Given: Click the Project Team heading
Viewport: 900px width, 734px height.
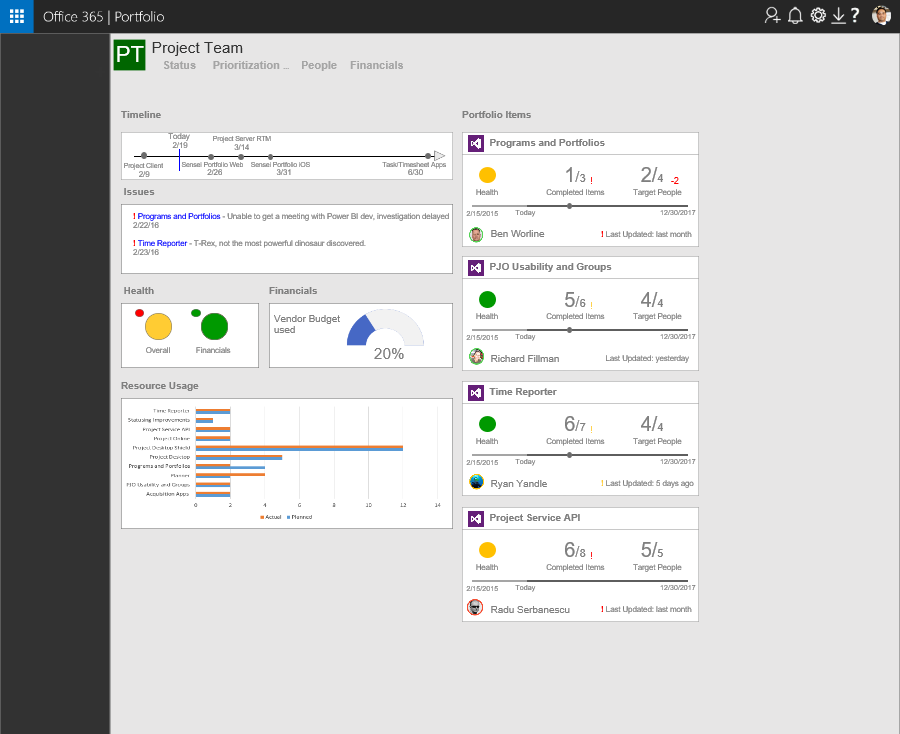Looking at the screenshot, I should pyautogui.click(x=197, y=48).
